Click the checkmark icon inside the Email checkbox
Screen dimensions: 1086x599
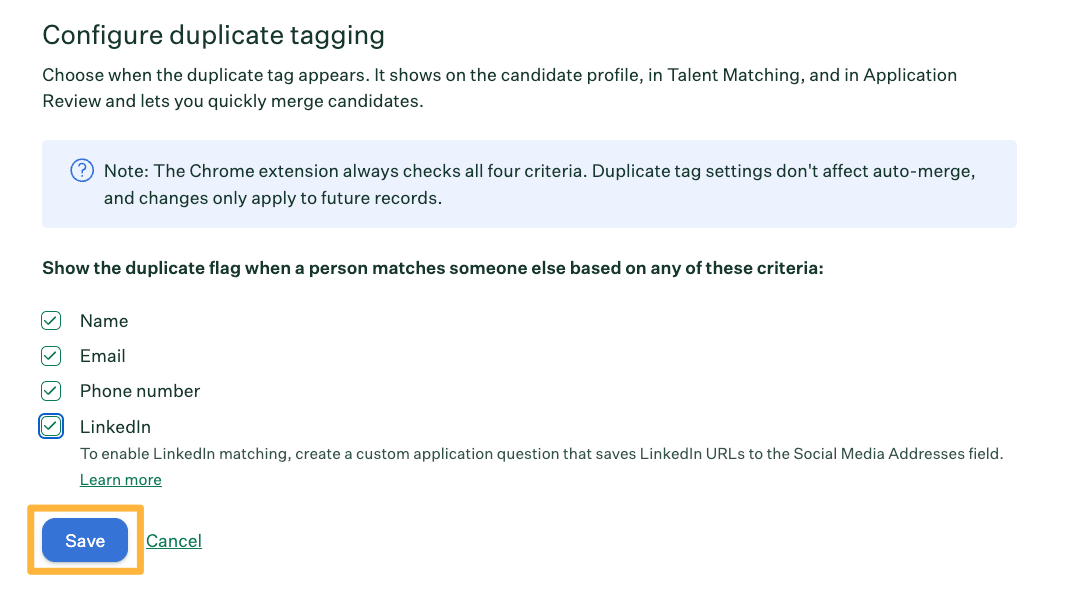pos(51,355)
